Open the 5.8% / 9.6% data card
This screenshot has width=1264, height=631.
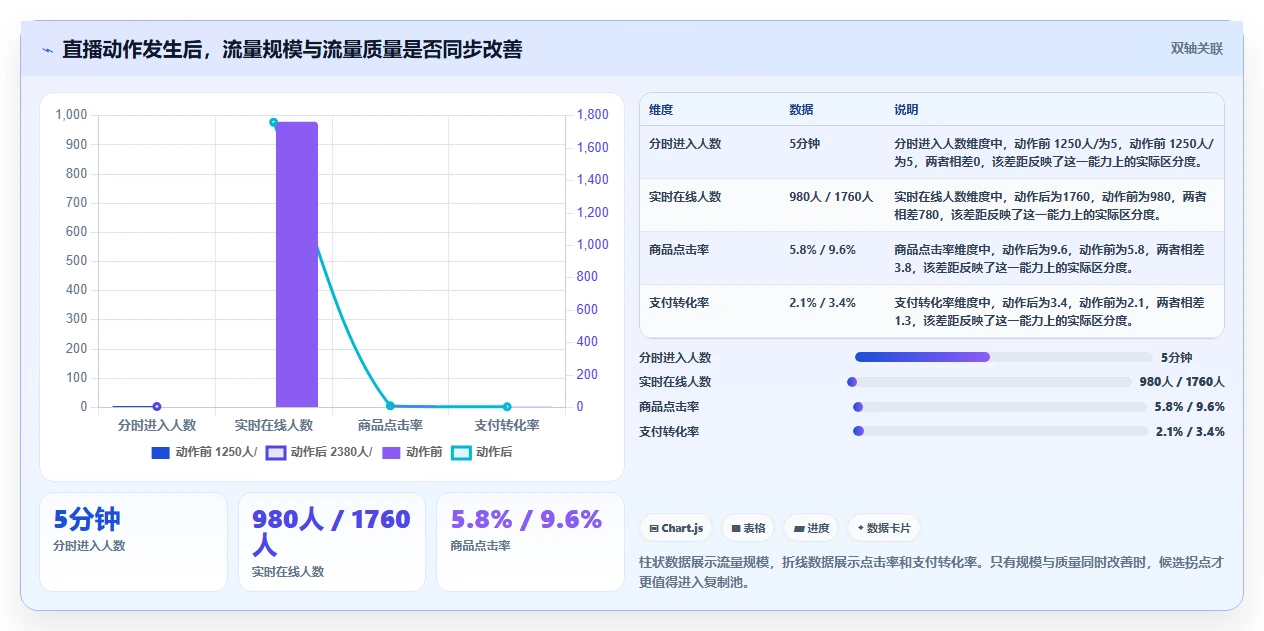coord(530,542)
